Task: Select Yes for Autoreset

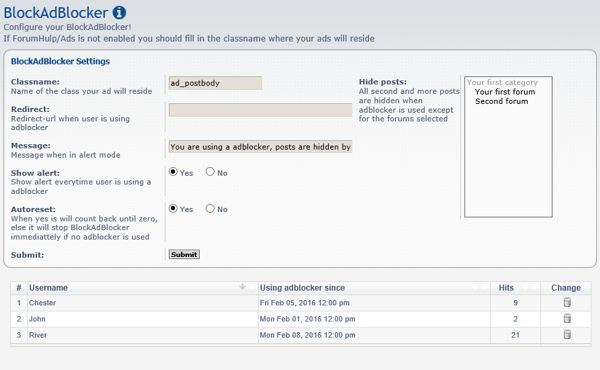Action: tap(173, 209)
